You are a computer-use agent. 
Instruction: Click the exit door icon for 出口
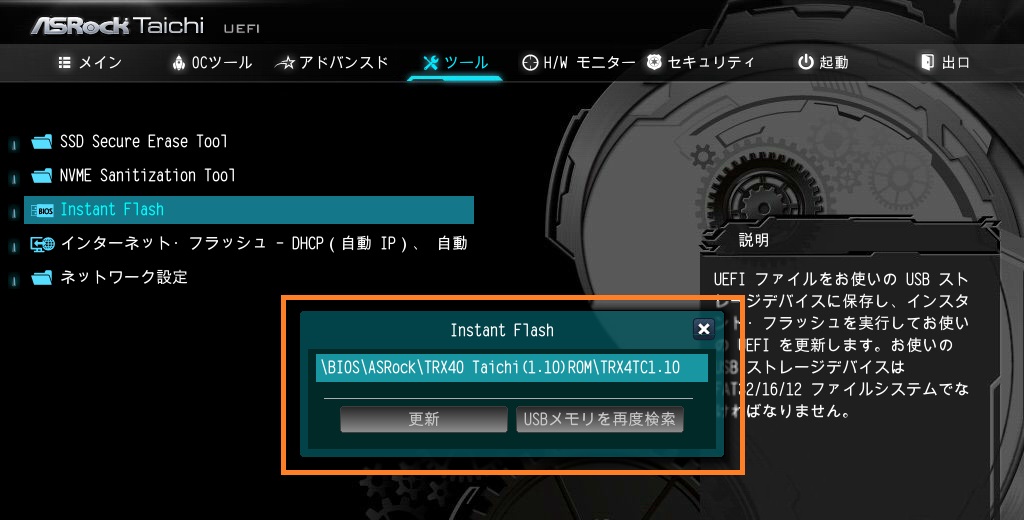coord(927,62)
